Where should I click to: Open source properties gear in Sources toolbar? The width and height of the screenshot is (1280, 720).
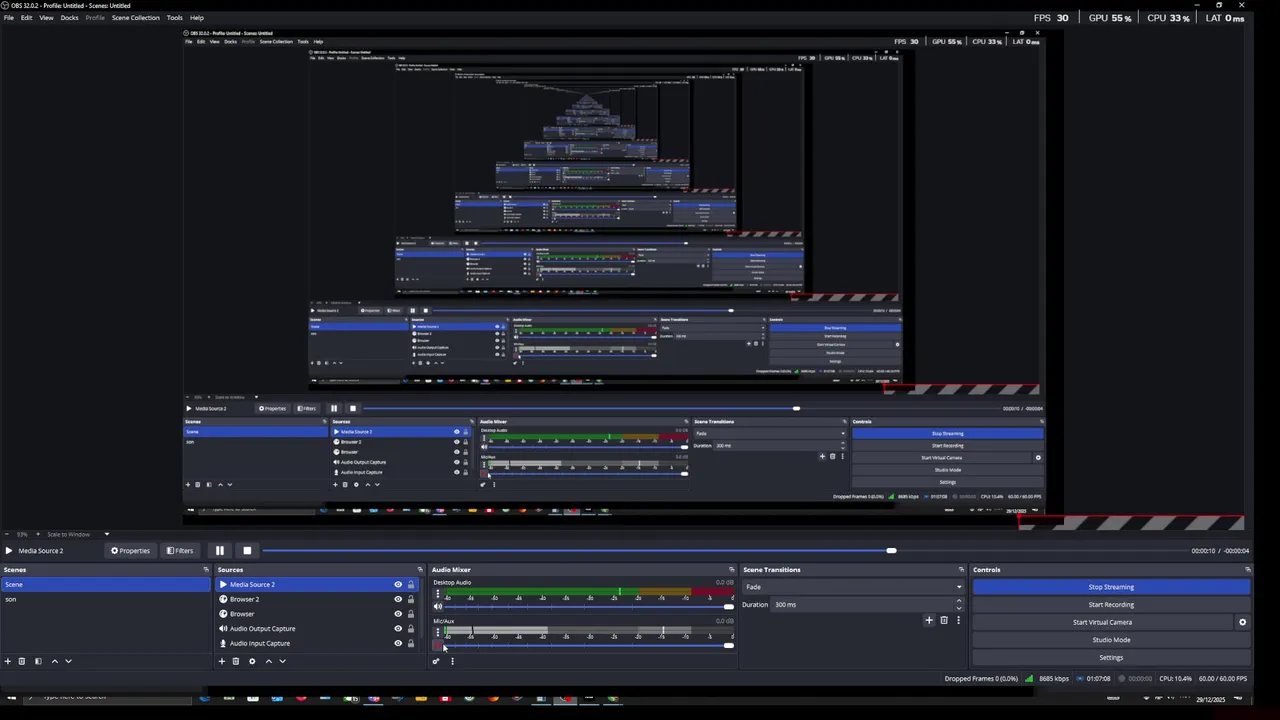tap(252, 661)
